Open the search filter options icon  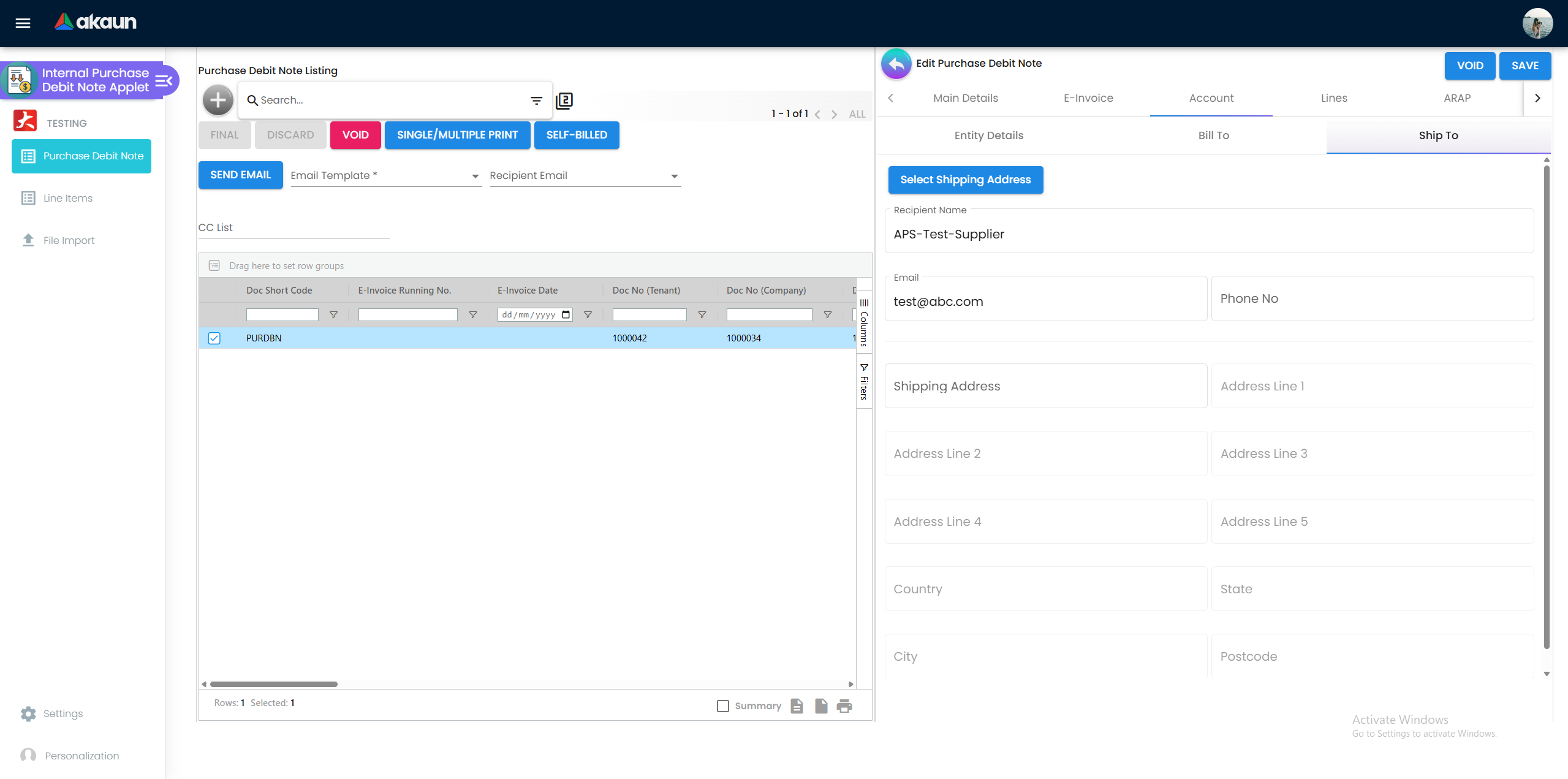point(536,101)
